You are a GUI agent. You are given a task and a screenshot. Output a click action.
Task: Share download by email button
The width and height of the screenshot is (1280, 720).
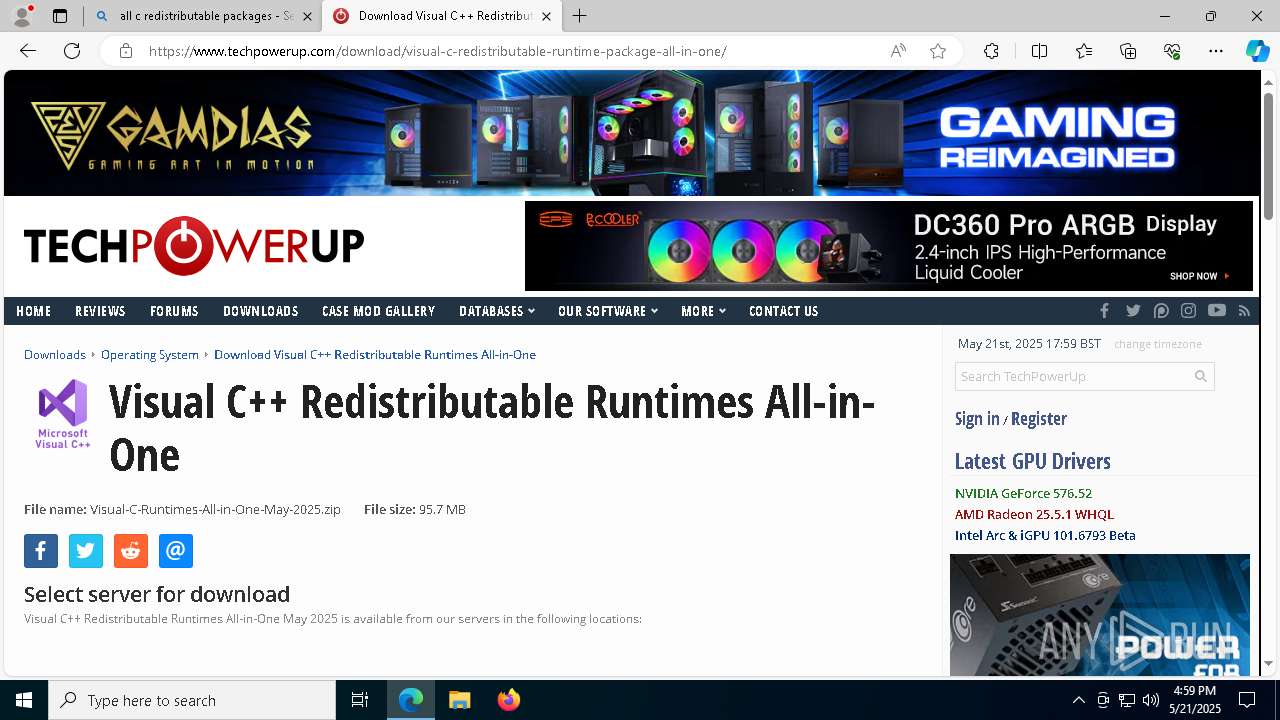pos(175,551)
